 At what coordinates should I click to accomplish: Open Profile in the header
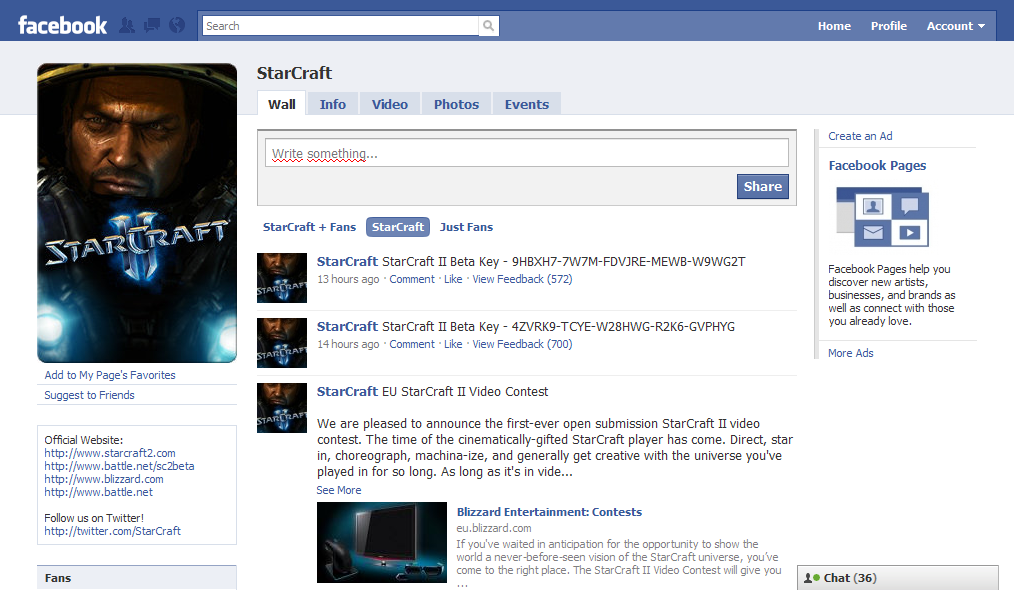889,26
